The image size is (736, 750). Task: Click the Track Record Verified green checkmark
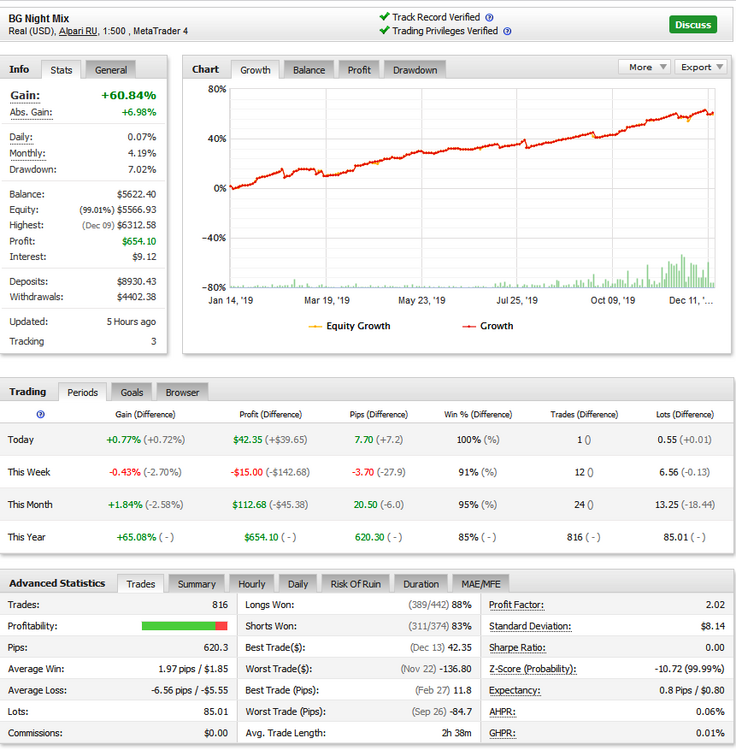384,17
